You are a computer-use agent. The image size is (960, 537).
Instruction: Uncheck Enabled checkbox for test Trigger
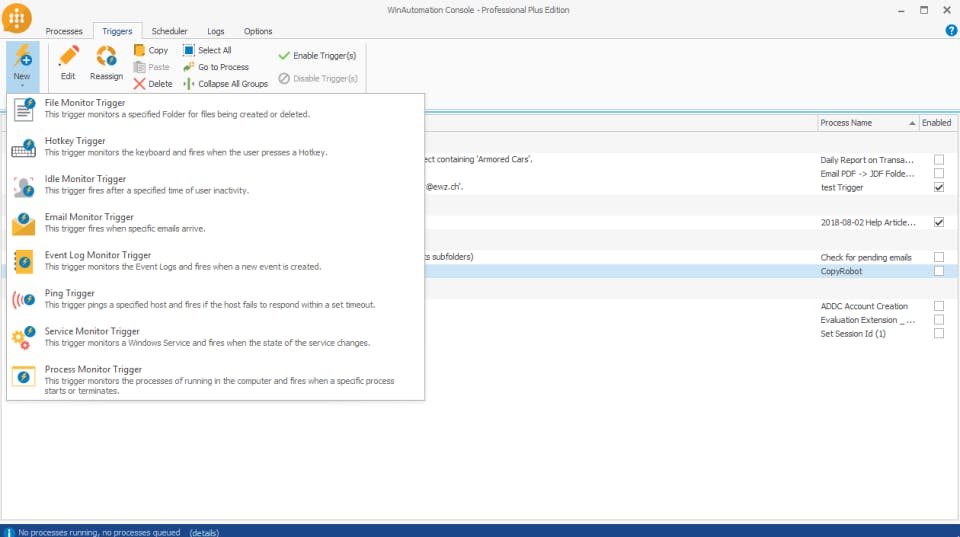click(939, 187)
